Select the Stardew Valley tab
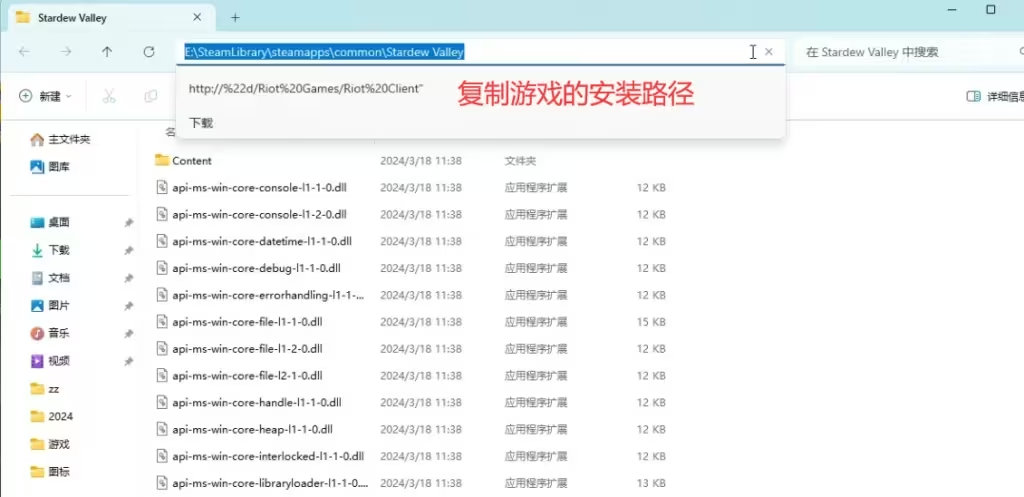Viewport: 1024px width, 497px height. point(111,17)
